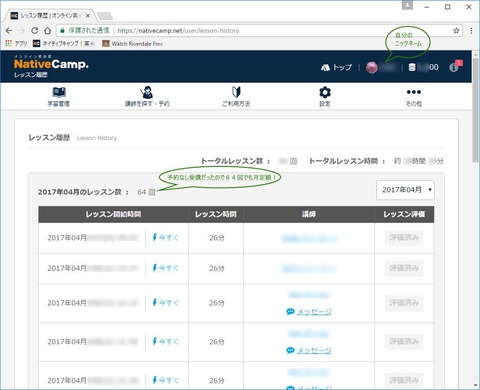Click the 26分 duration in the first row
The width and height of the screenshot is (480, 390).
click(x=217, y=238)
